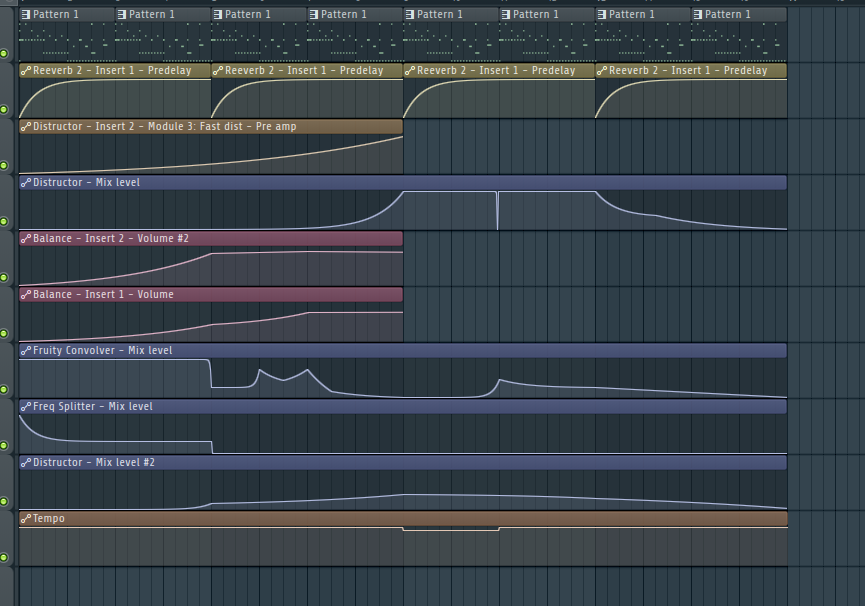Open clip menu icon of Distructor Mix level clip

point(25,183)
